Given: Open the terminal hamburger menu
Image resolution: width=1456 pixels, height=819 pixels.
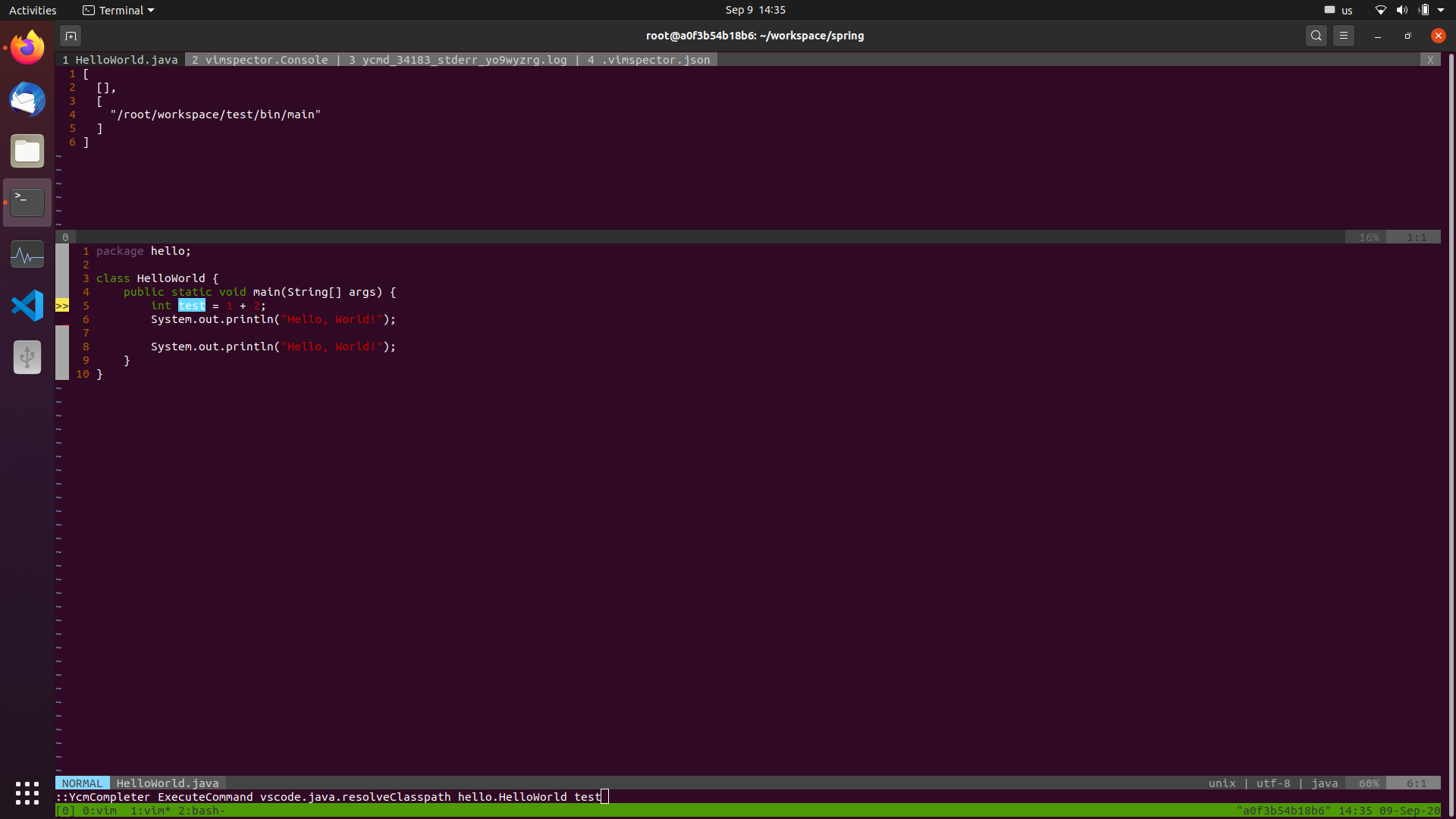Looking at the screenshot, I should click(x=1344, y=35).
